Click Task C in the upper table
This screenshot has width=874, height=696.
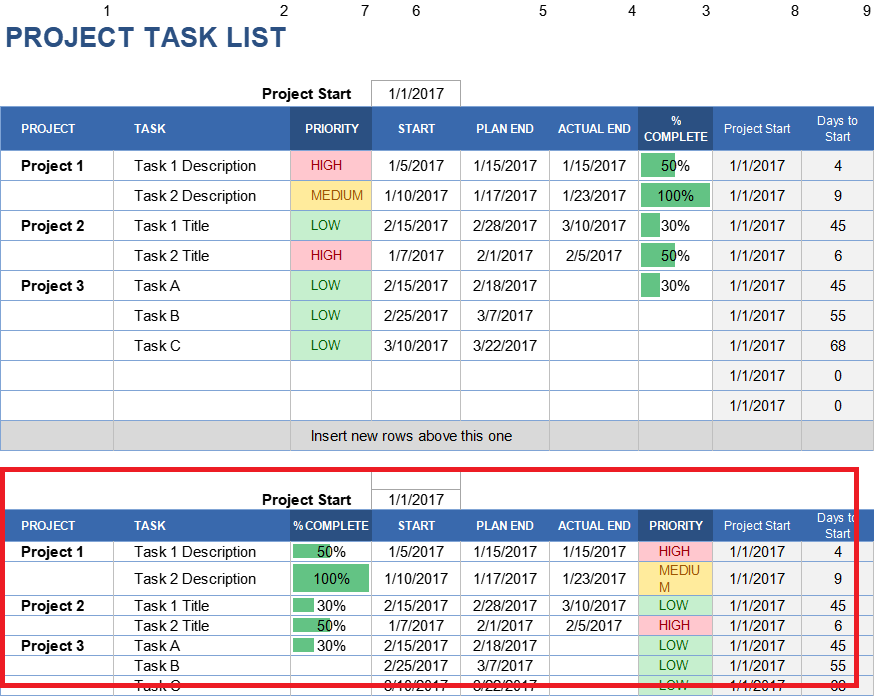pyautogui.click(x=158, y=346)
